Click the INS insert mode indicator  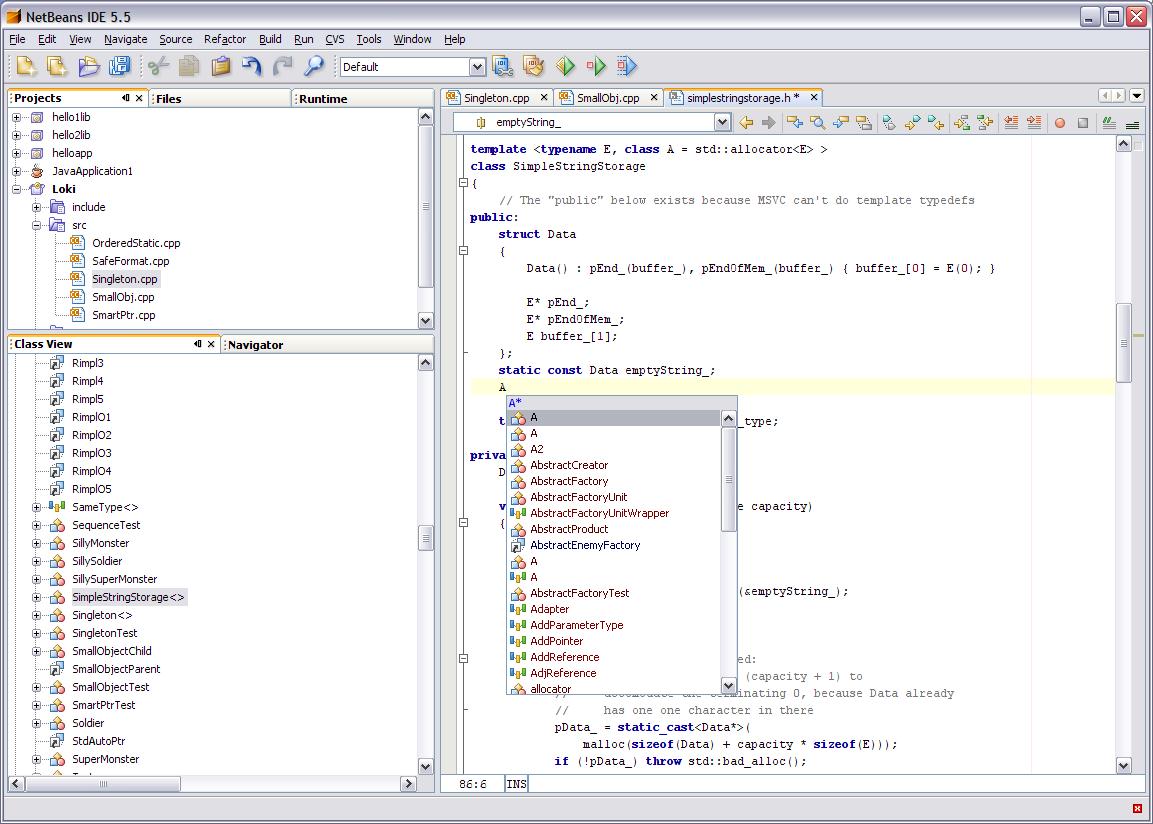[x=516, y=784]
